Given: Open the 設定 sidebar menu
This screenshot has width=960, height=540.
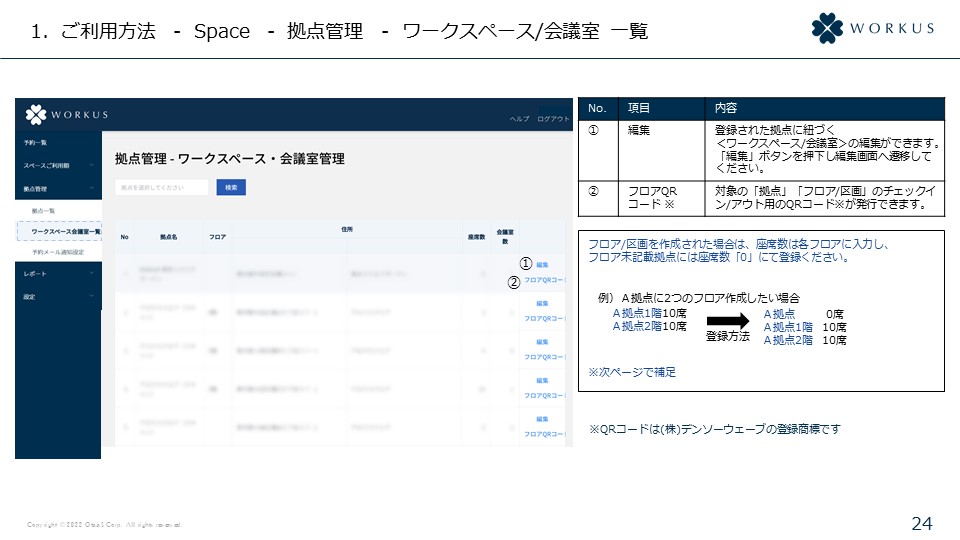Looking at the screenshot, I should tap(29, 296).
